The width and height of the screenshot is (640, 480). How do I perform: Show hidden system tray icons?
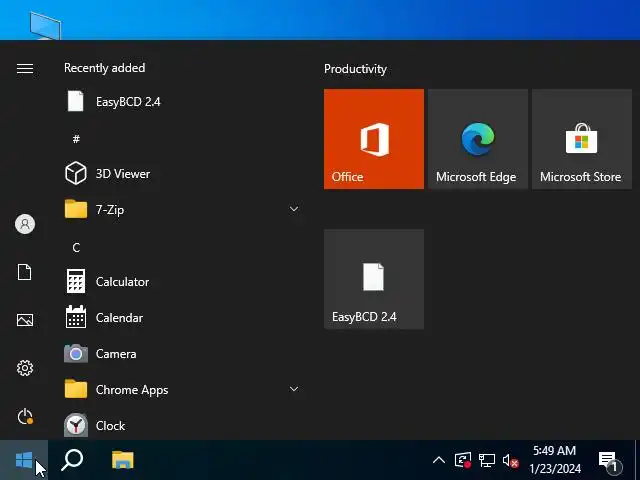click(x=439, y=460)
